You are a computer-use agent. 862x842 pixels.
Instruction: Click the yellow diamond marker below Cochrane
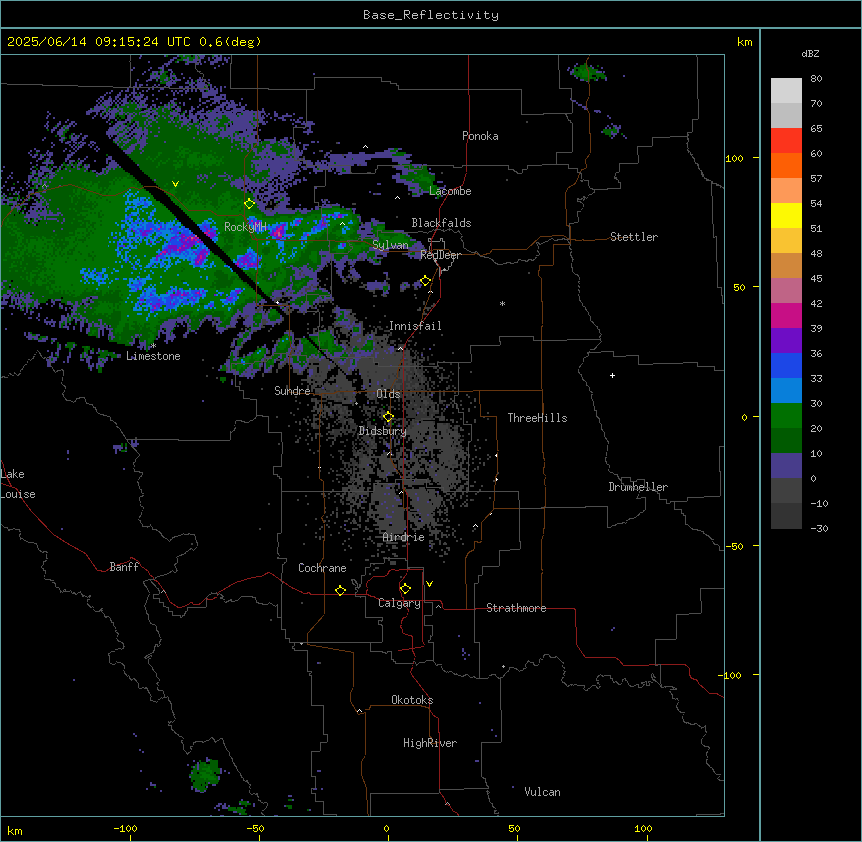pos(340,590)
